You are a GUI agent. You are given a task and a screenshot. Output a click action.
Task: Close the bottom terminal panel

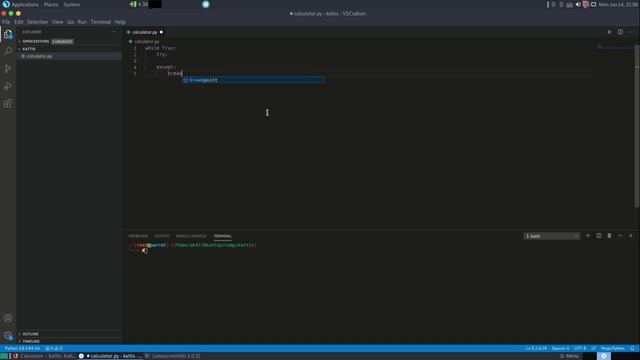(x=631, y=236)
